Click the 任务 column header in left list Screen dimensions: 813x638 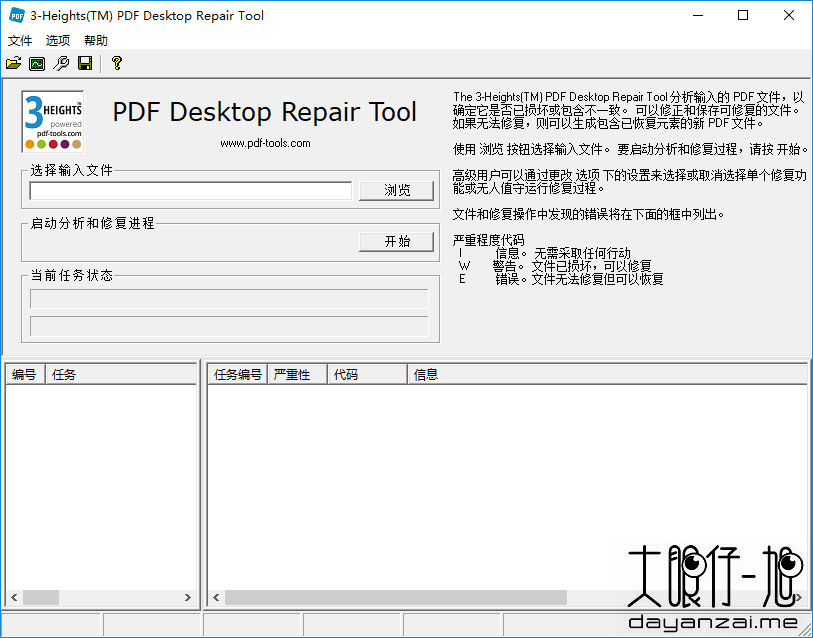pyautogui.click(x=121, y=375)
